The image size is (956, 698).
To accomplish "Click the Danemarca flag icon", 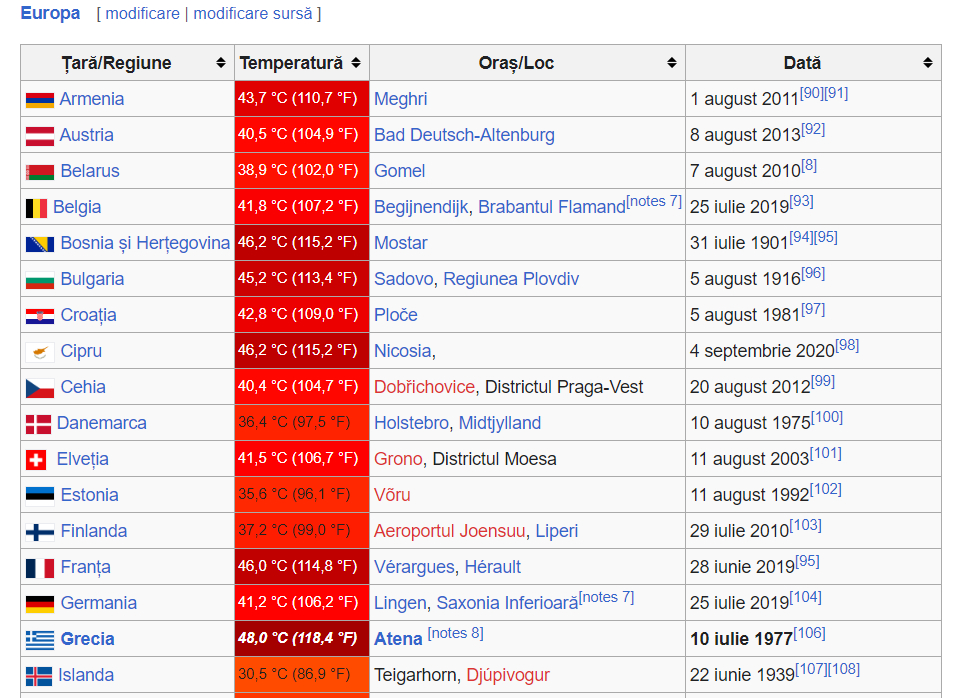I will point(38,423).
